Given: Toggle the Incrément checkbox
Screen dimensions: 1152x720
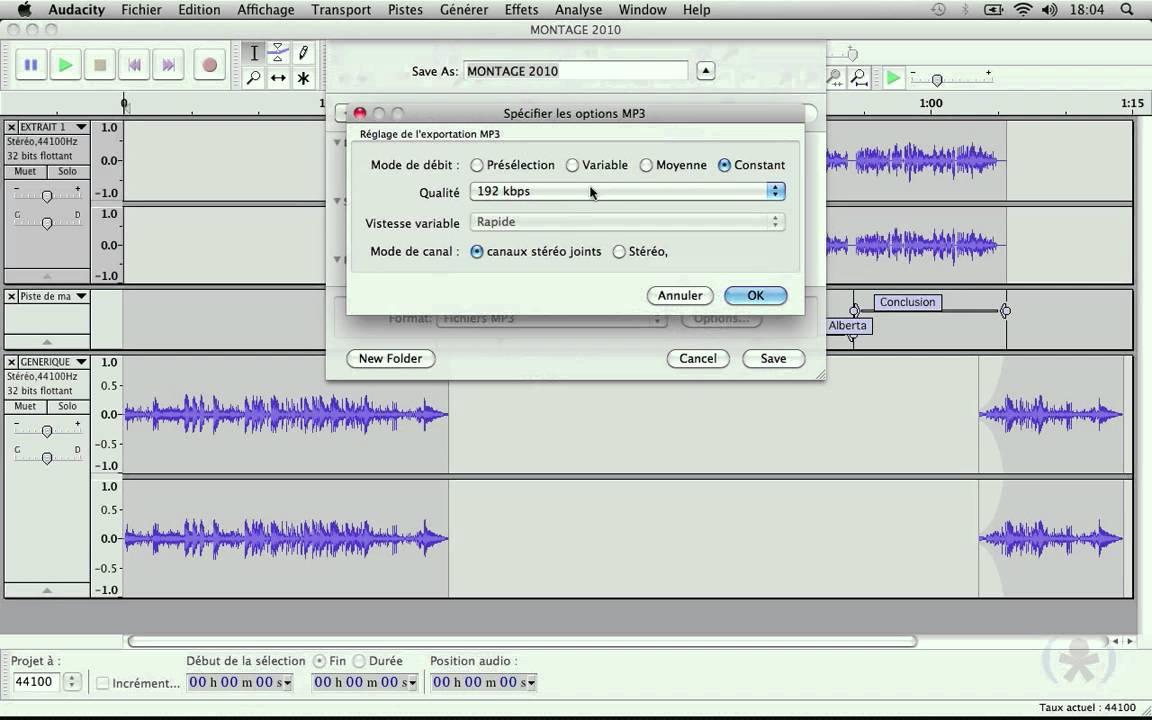Looking at the screenshot, I should coord(103,683).
